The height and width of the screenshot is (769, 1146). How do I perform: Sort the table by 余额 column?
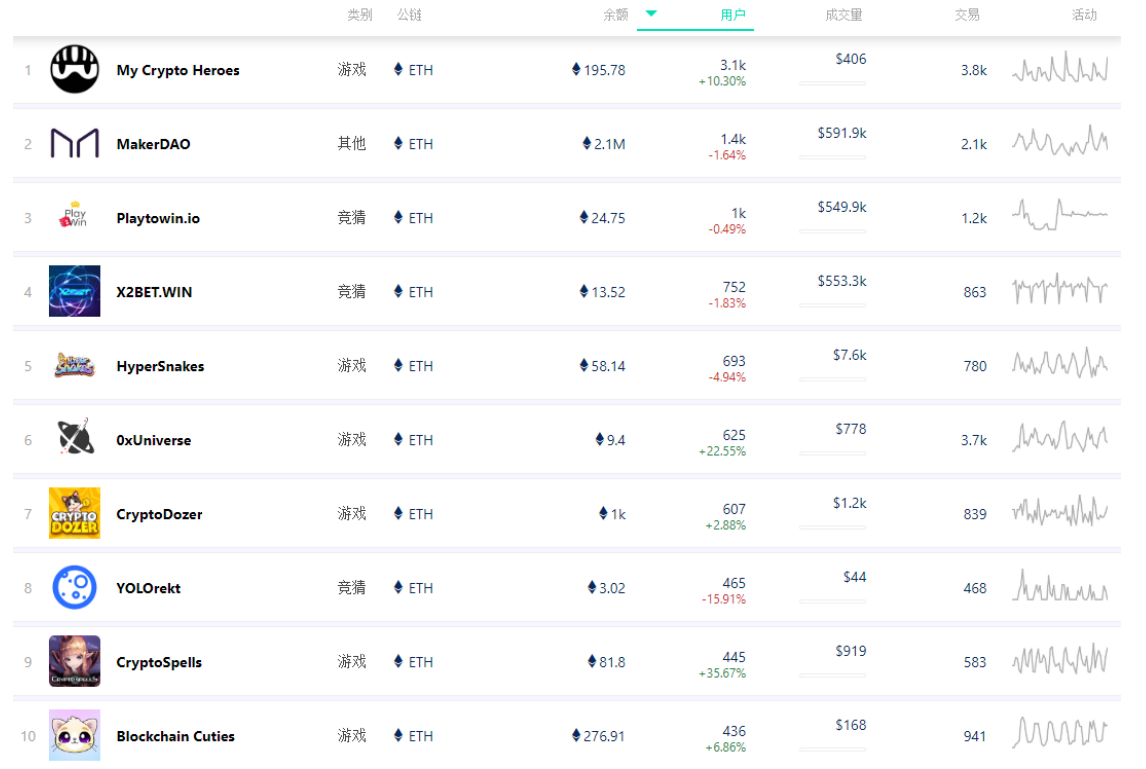click(616, 15)
